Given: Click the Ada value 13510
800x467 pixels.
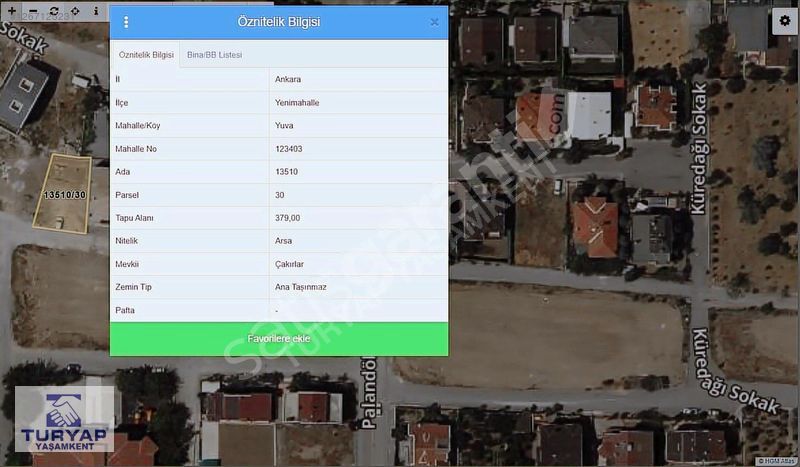Looking at the screenshot, I should pyautogui.click(x=286, y=172).
